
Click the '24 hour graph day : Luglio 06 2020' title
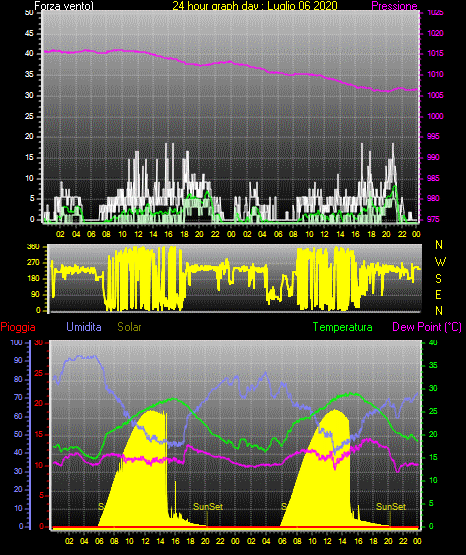(x=255, y=6)
